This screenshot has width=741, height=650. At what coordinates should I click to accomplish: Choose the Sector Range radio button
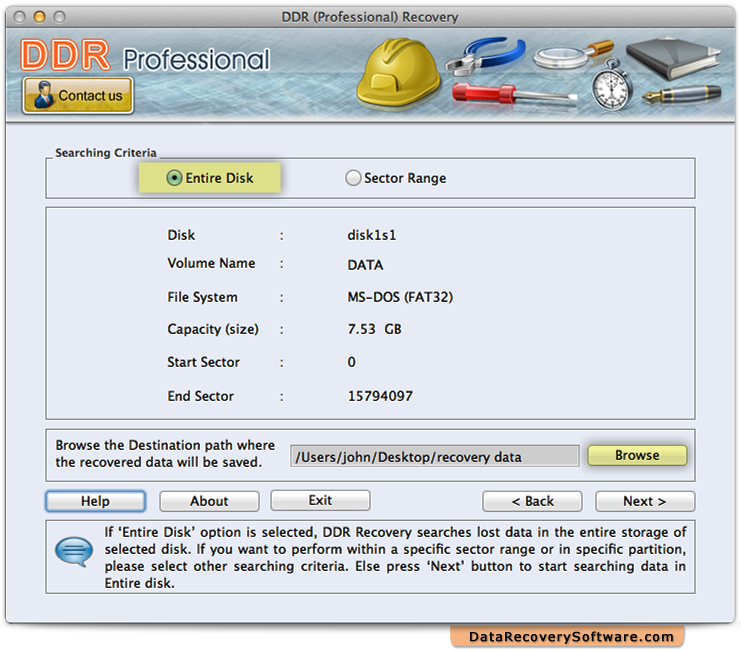[353, 178]
